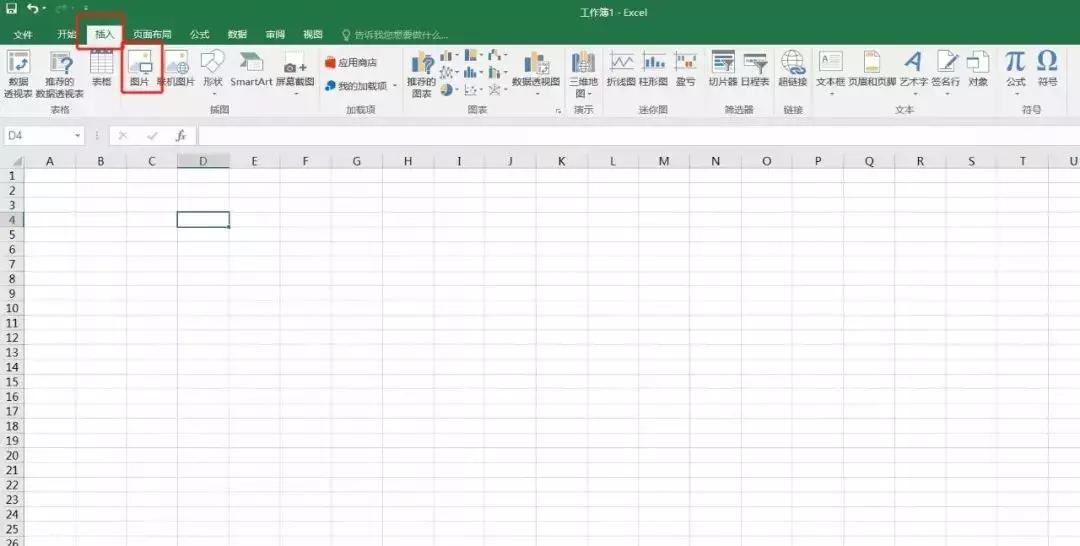Viewport: 1080px width, 546px height.
Task: Click the 对象 object button
Action: (x=978, y=69)
